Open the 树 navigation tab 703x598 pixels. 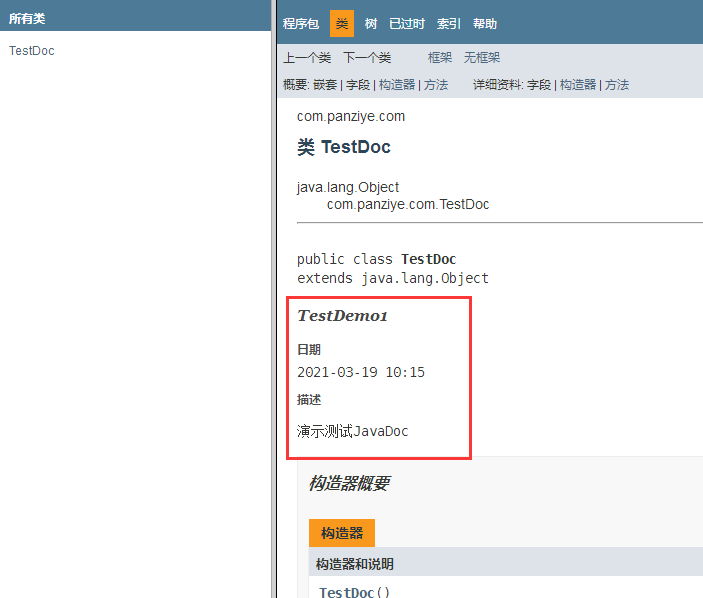click(x=370, y=23)
